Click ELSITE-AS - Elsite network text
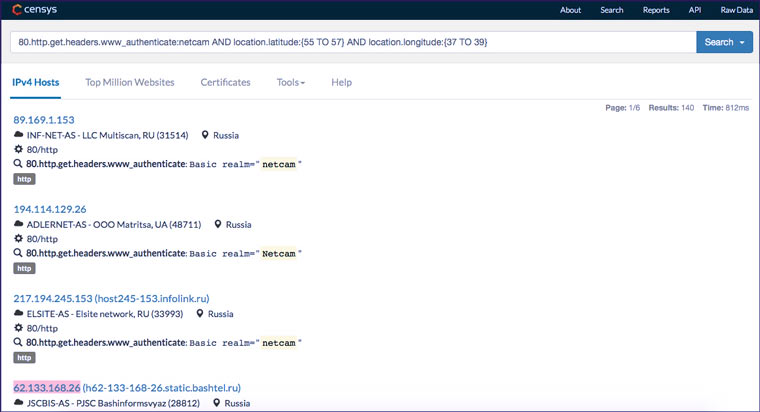The image size is (760, 412). tap(105, 314)
